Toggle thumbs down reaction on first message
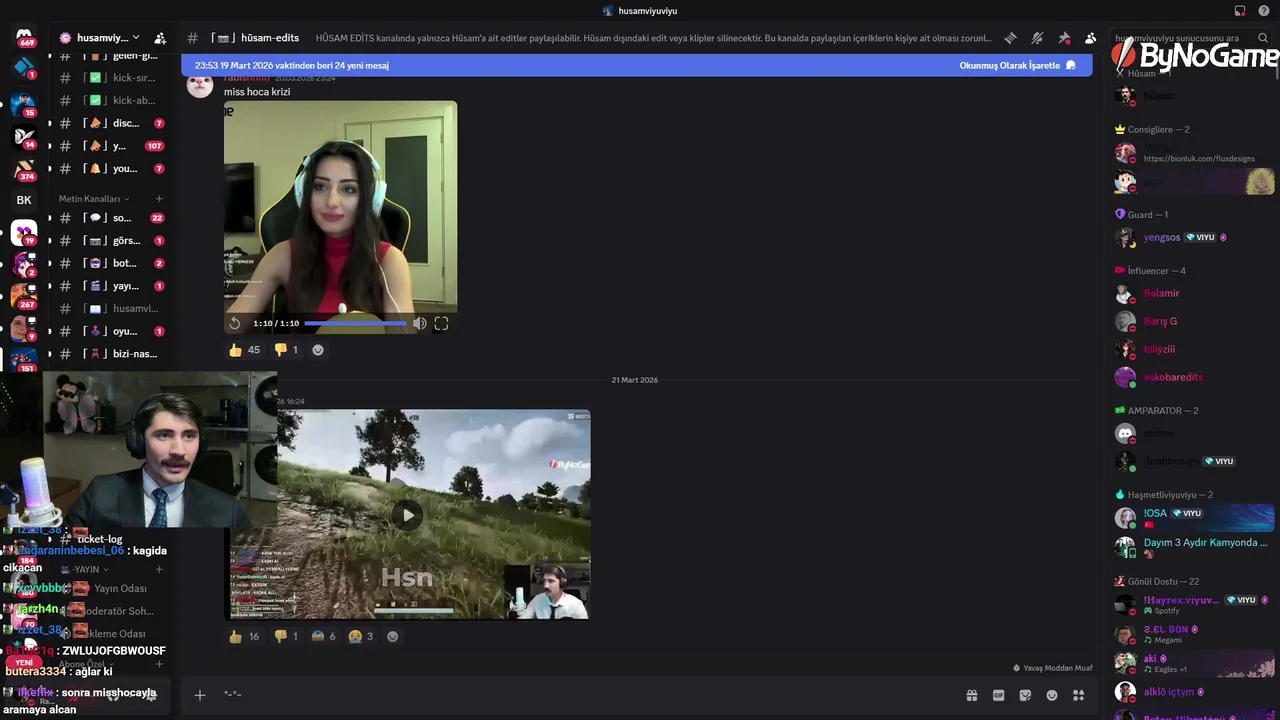The width and height of the screenshot is (1280, 720). pyautogui.click(x=286, y=350)
